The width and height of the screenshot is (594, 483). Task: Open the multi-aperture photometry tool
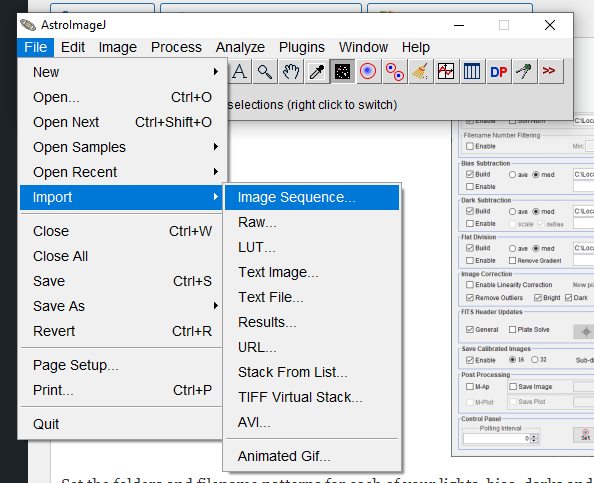click(x=394, y=71)
